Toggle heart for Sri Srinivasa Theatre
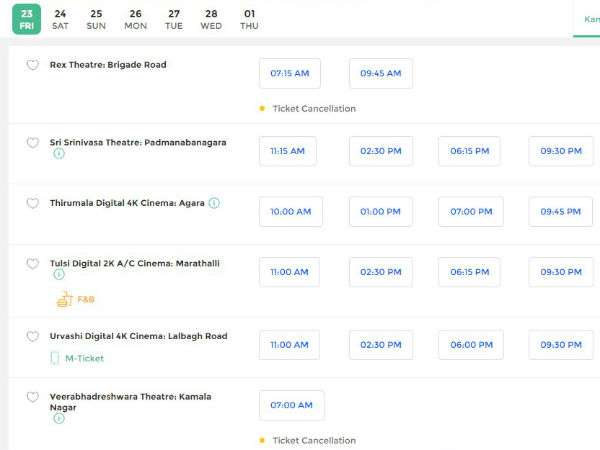Screen dimensions: 600x450 click(32, 143)
